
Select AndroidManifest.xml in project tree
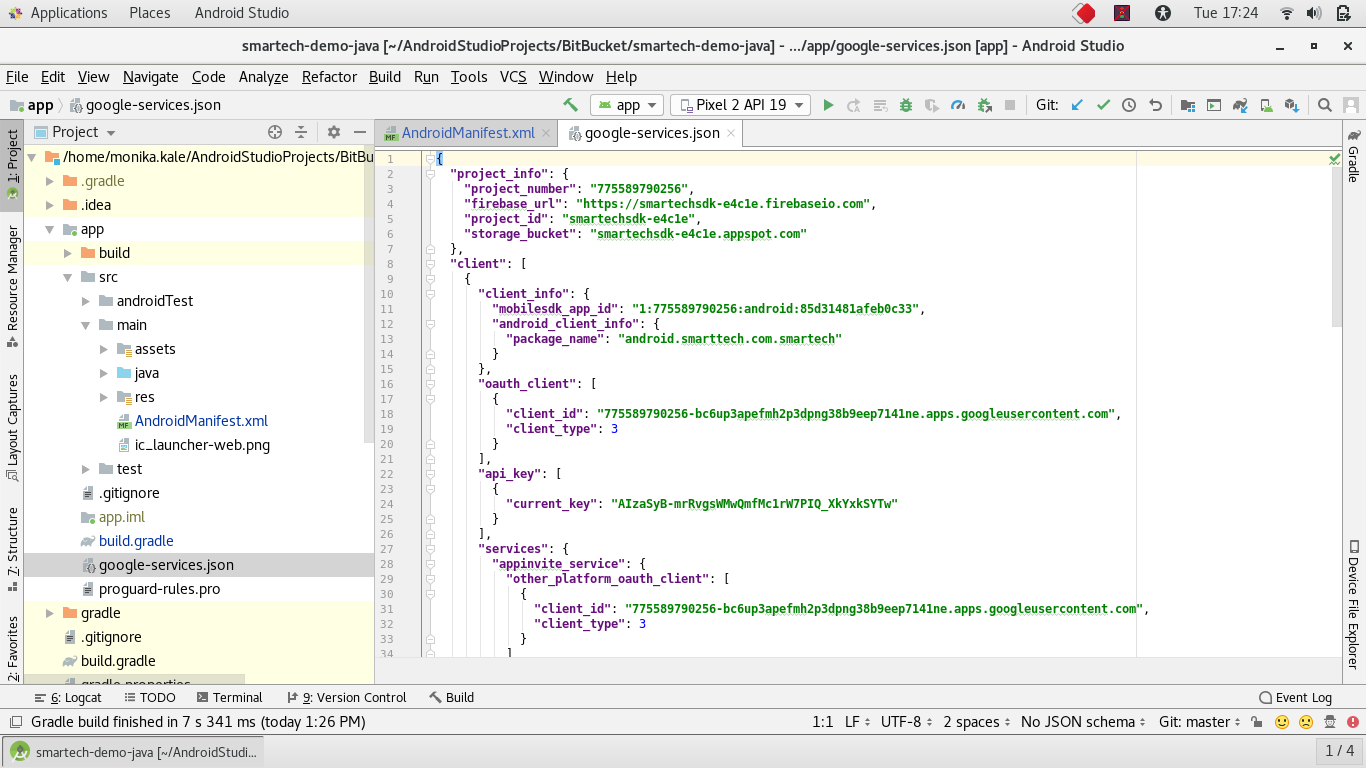[201, 421]
